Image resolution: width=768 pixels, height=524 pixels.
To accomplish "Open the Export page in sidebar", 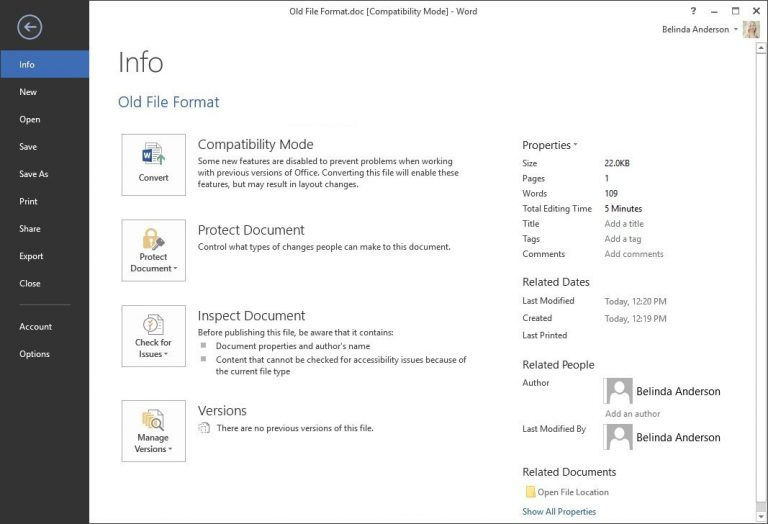I will (x=45, y=256).
